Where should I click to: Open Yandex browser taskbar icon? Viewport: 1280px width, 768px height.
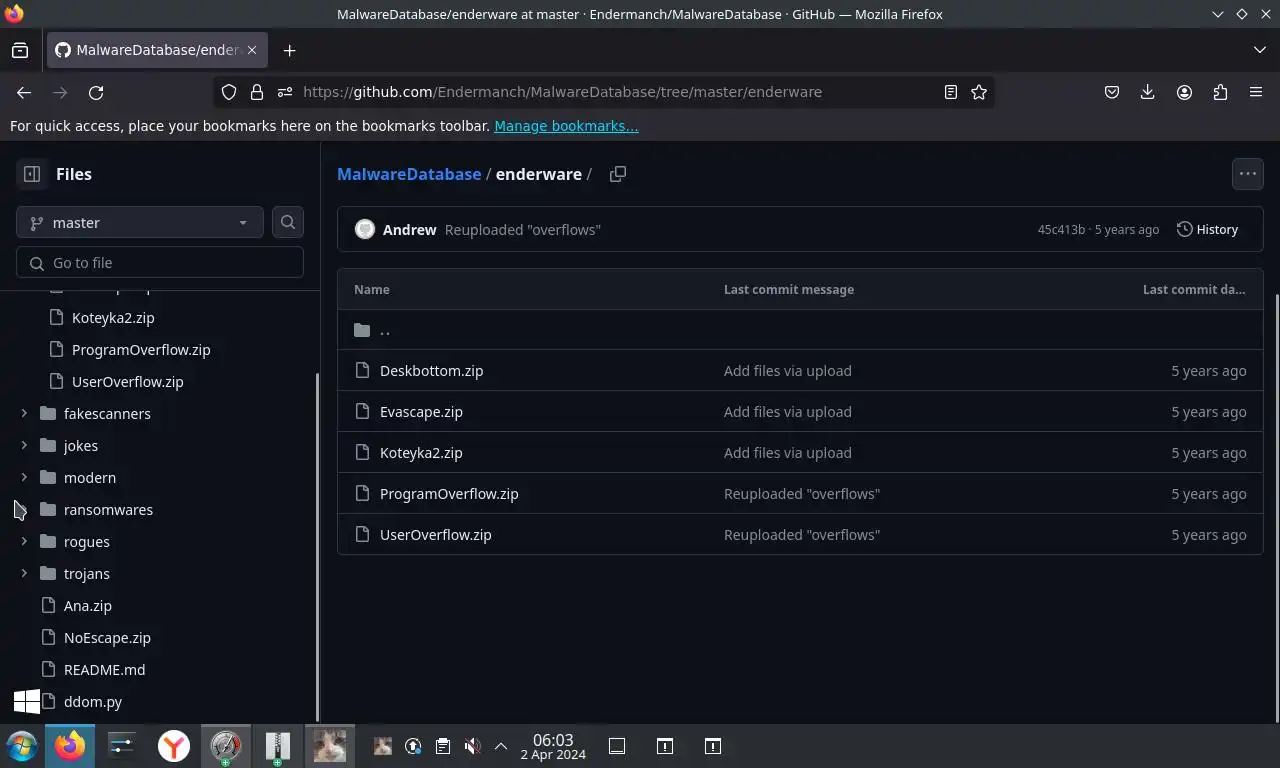point(174,746)
